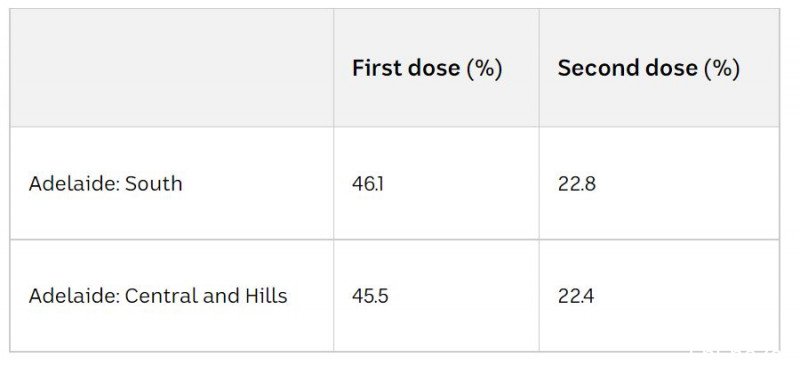Click the (%) after Second dose
Screen dimensions: 800x366
pyautogui.click(x=721, y=69)
